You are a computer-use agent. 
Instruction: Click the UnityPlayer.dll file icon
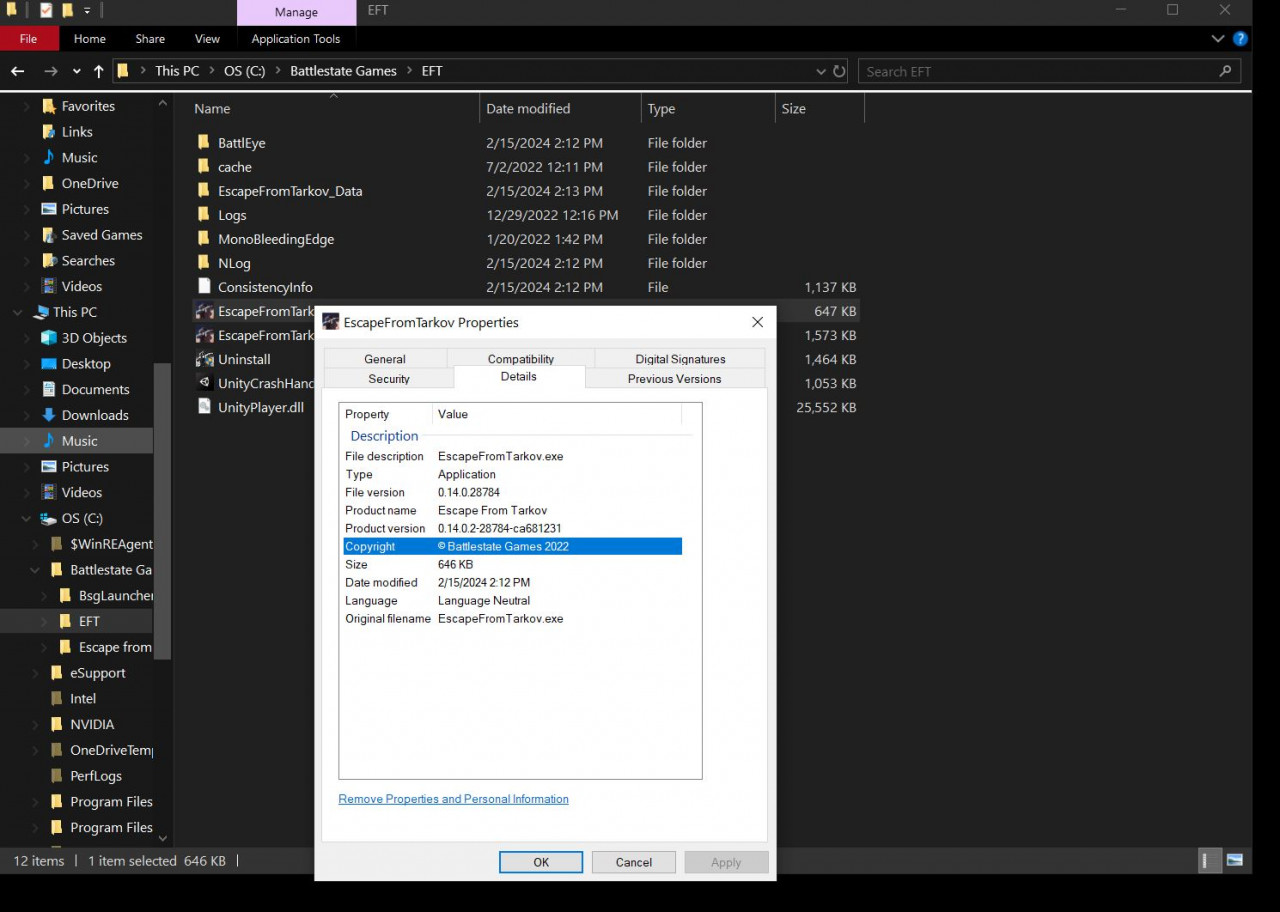[204, 407]
